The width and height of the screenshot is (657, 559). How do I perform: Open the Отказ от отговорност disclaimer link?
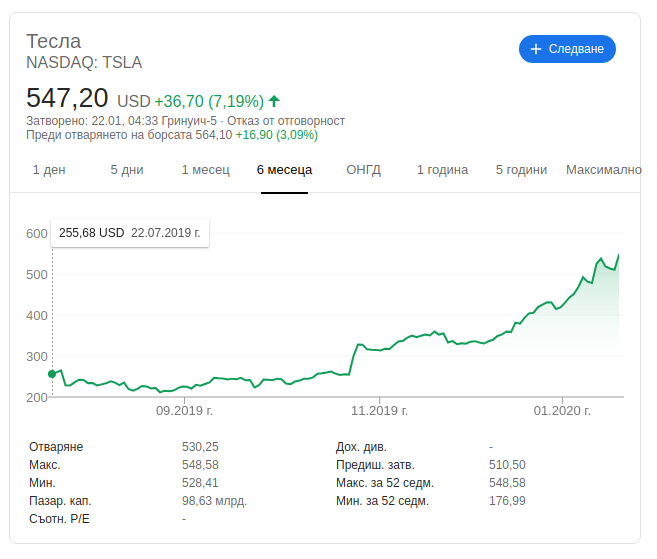(x=286, y=121)
